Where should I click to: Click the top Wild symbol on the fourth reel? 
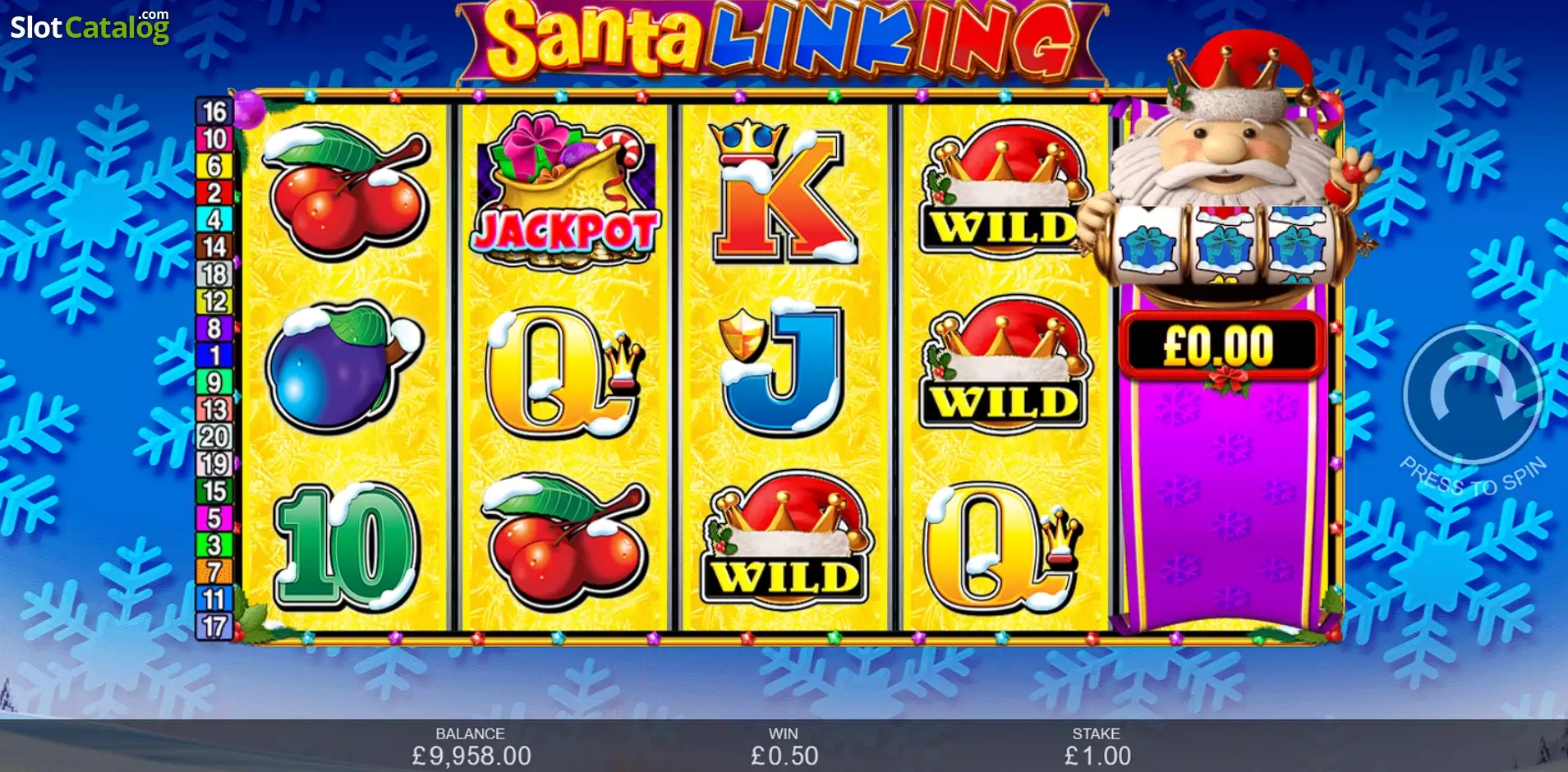pyautogui.click(x=1005, y=189)
